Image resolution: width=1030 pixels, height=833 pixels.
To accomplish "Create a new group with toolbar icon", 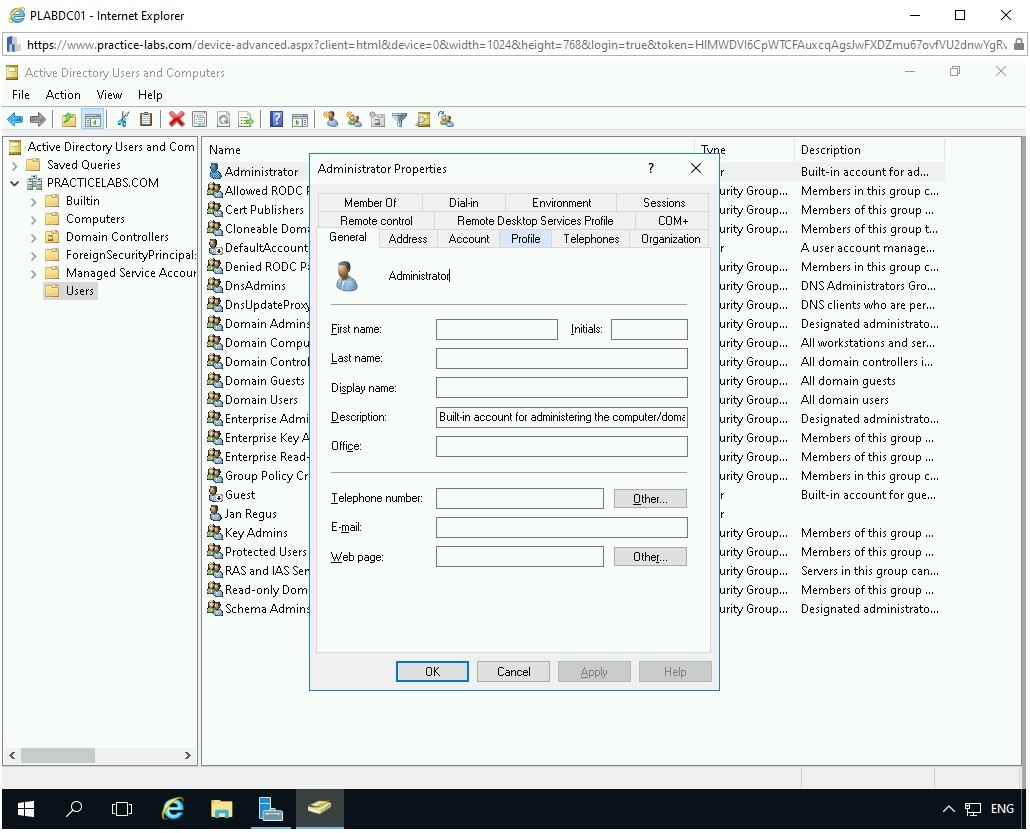I will (x=354, y=120).
